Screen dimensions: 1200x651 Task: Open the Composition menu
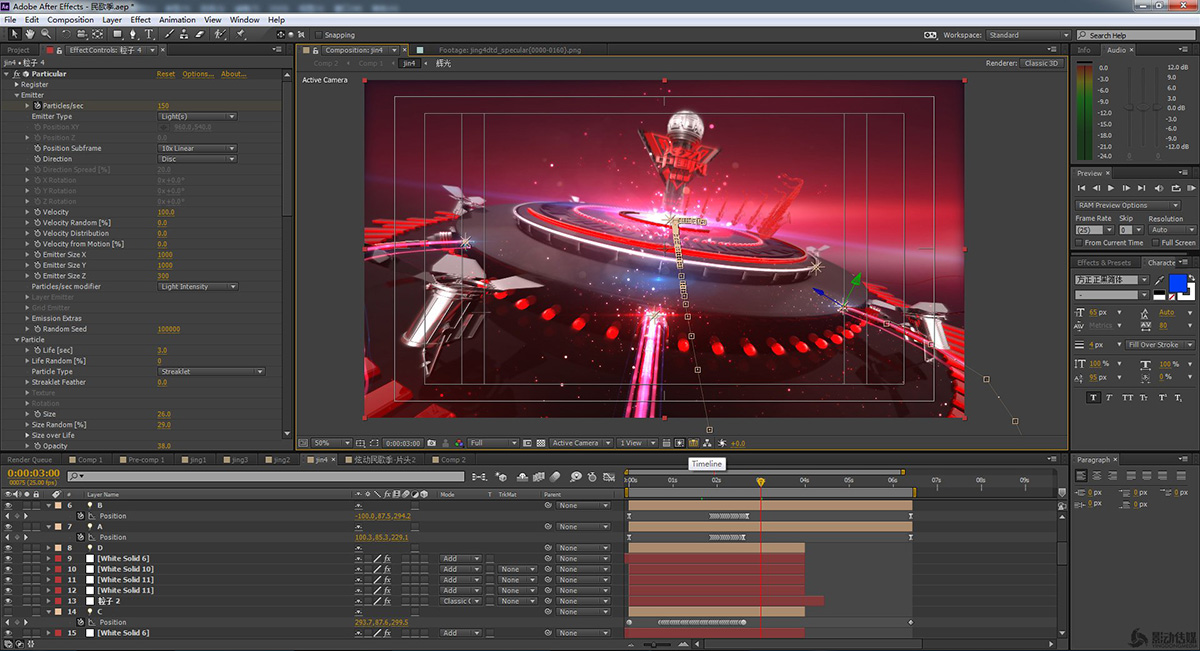[x=70, y=19]
